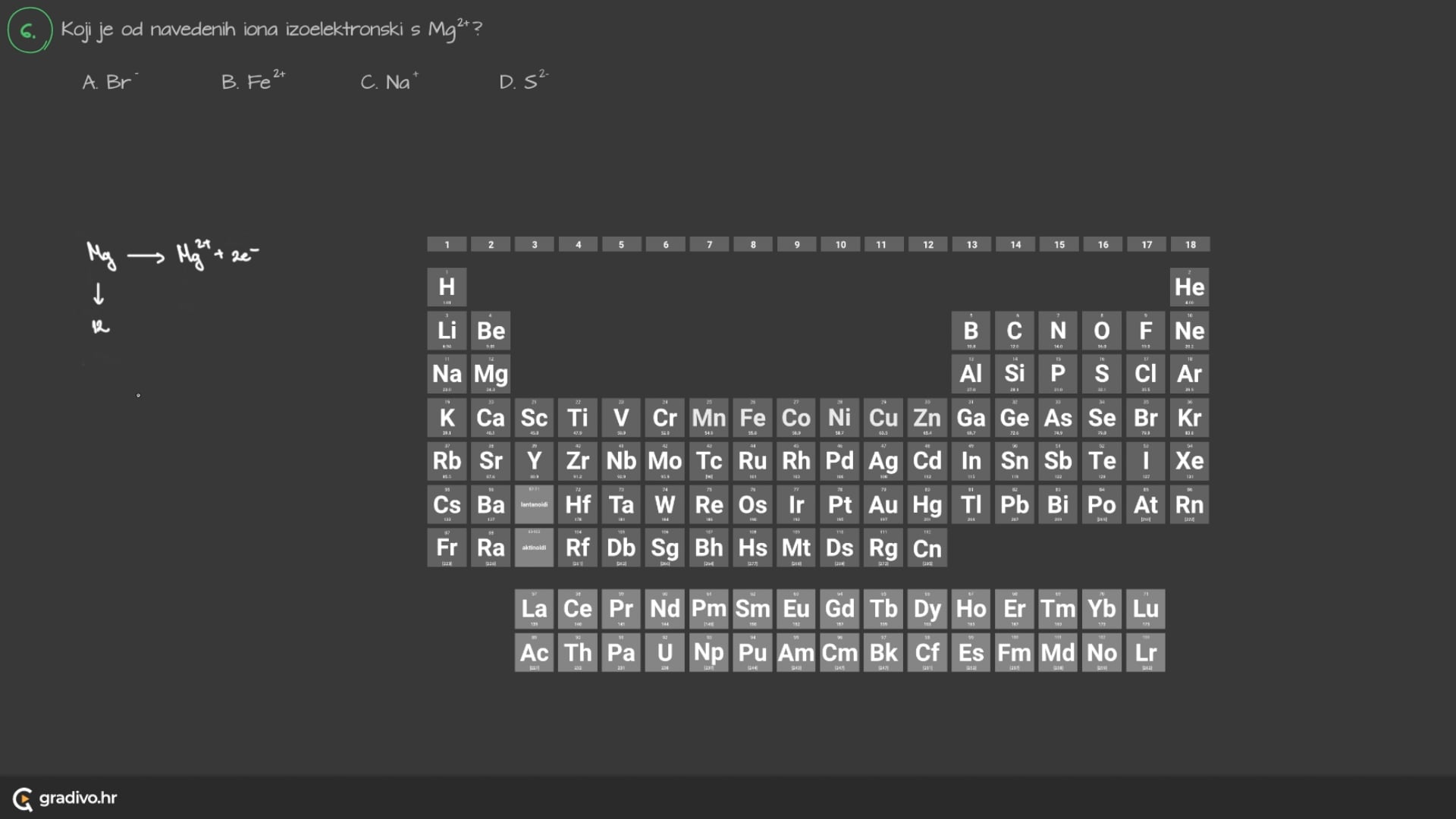Select the hydrogen H tile
The width and height of the screenshot is (1456, 819).
[447, 287]
